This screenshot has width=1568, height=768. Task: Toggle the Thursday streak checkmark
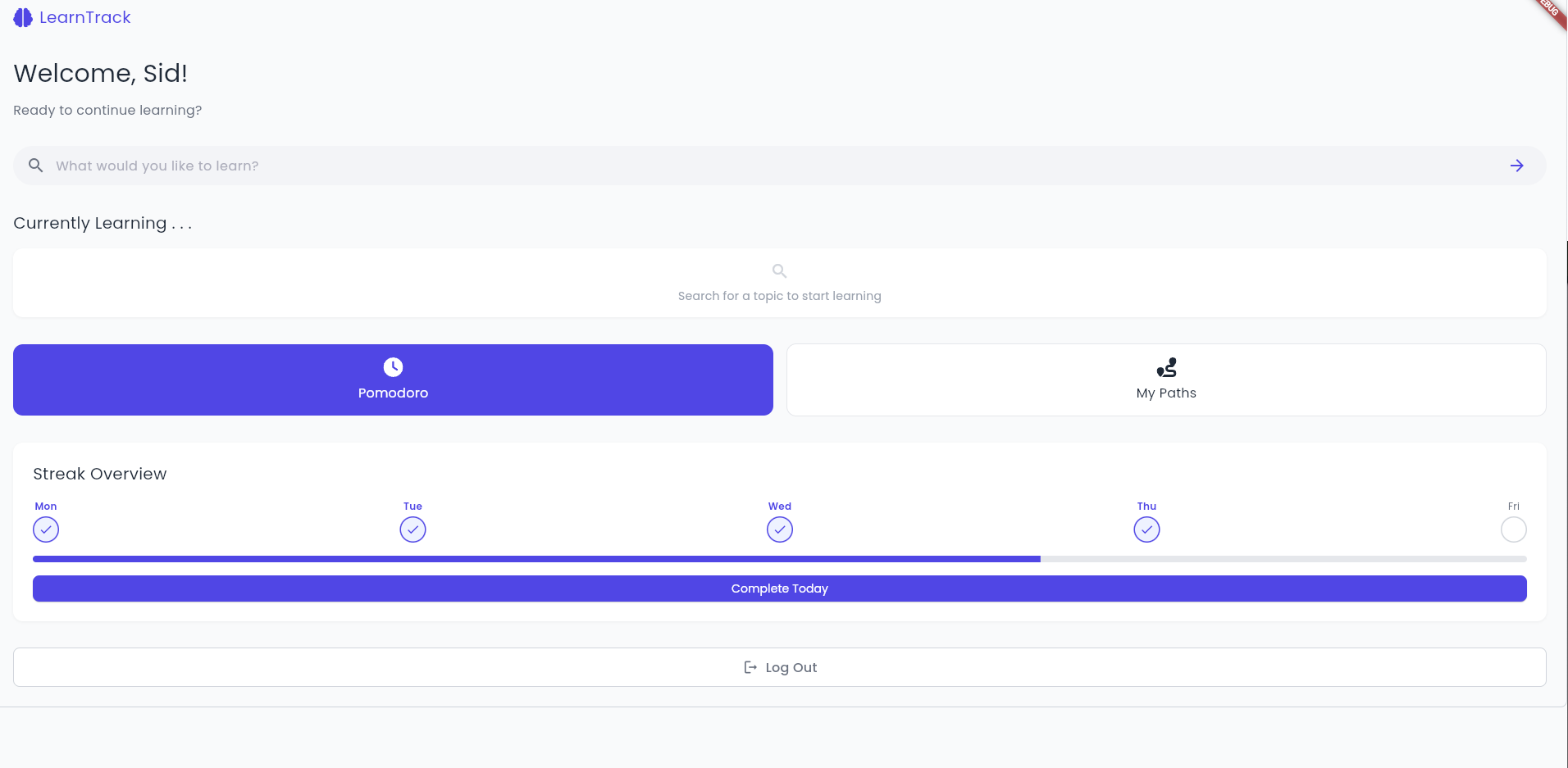tap(1146, 530)
